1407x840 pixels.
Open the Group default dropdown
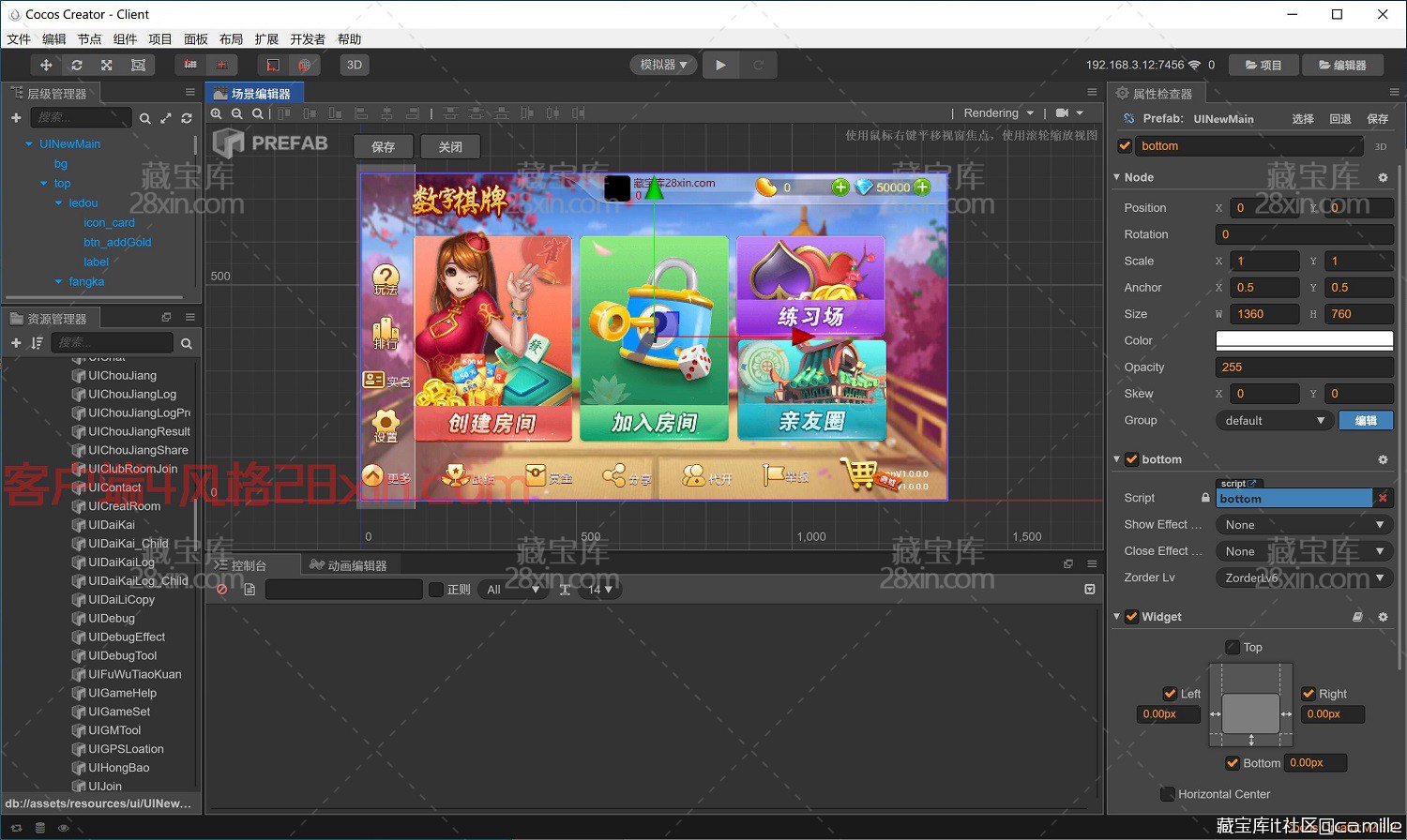[x=1274, y=420]
